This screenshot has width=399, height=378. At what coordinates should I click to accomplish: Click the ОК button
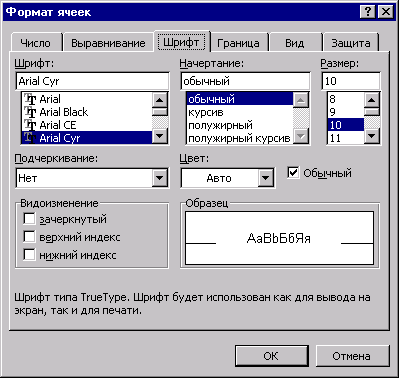(x=271, y=356)
